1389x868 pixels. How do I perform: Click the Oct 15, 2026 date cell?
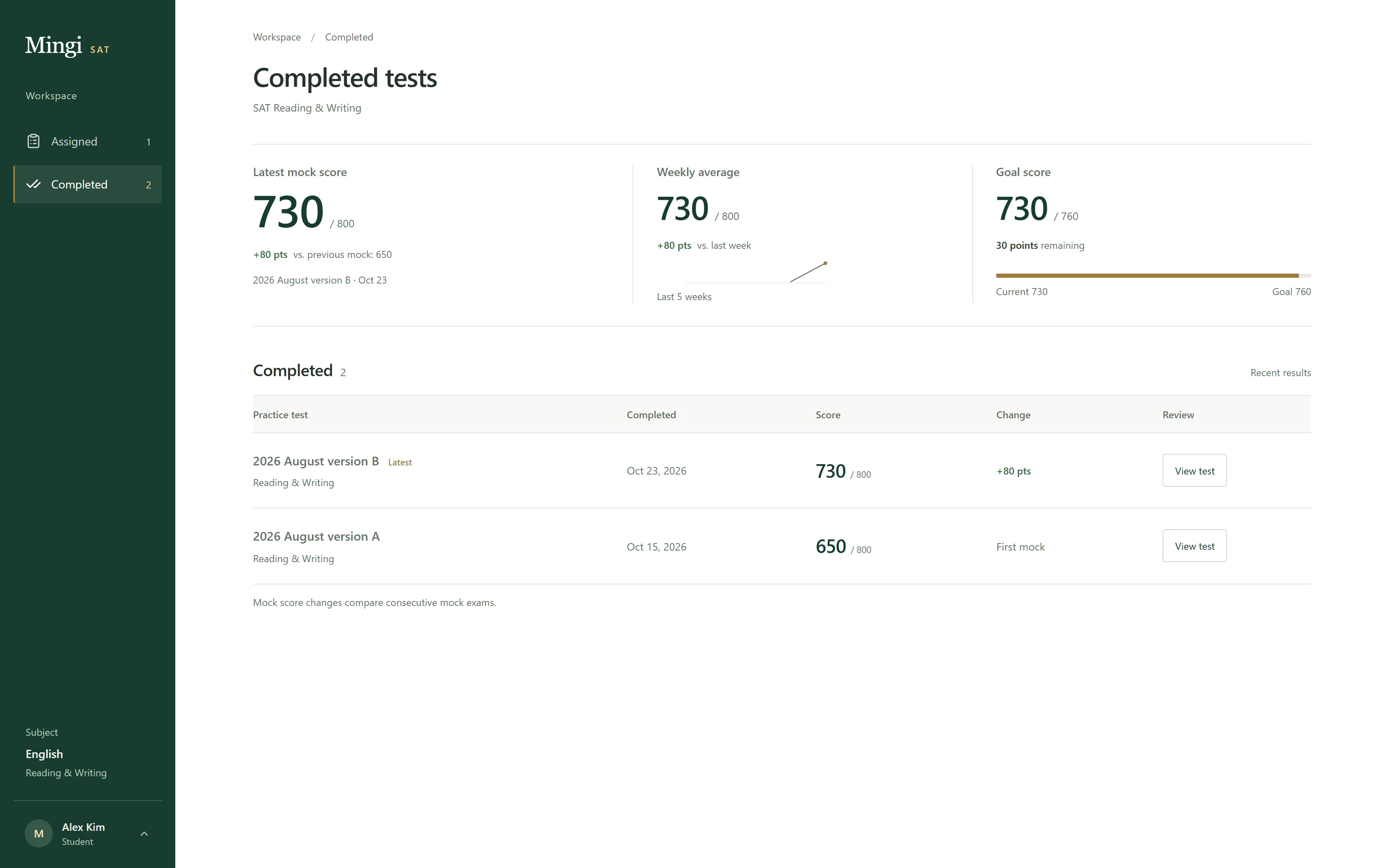pos(656,547)
